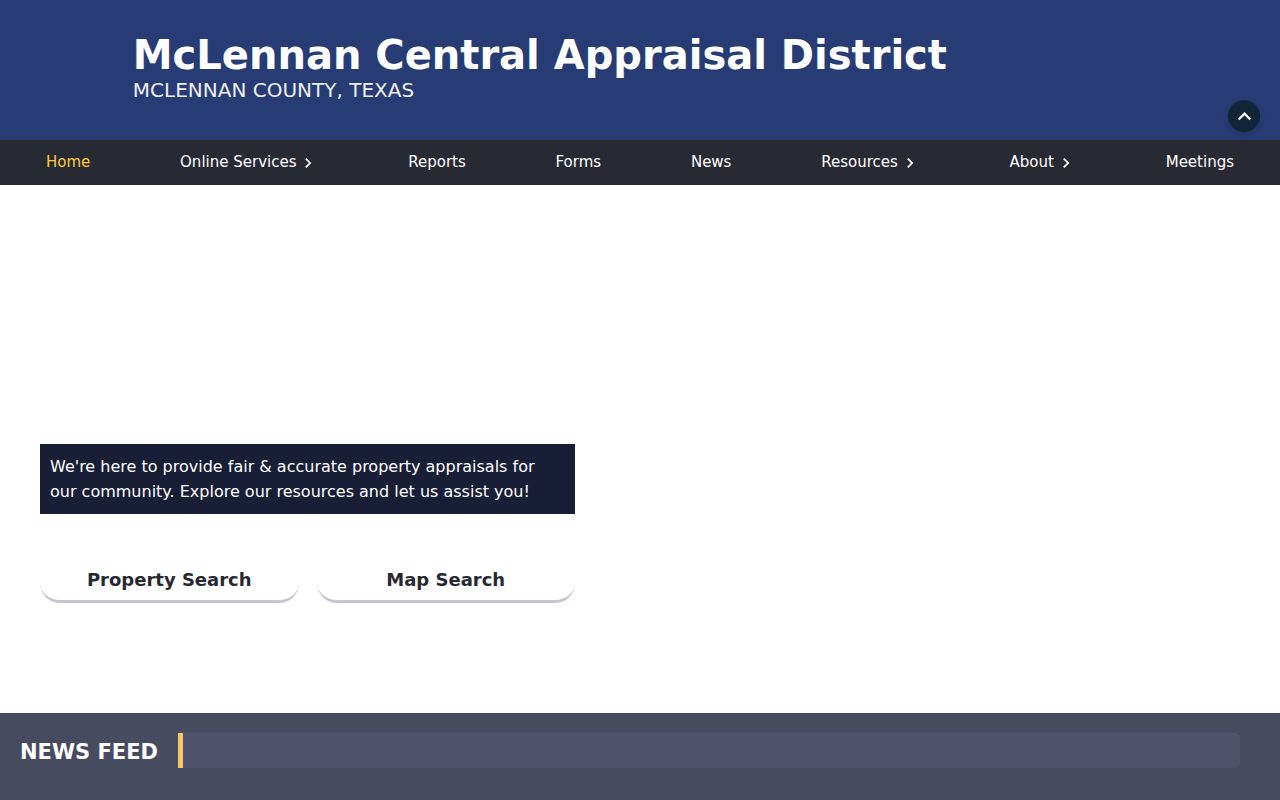The image size is (1280, 800).
Task: Open the Forms page
Action: [578, 162]
